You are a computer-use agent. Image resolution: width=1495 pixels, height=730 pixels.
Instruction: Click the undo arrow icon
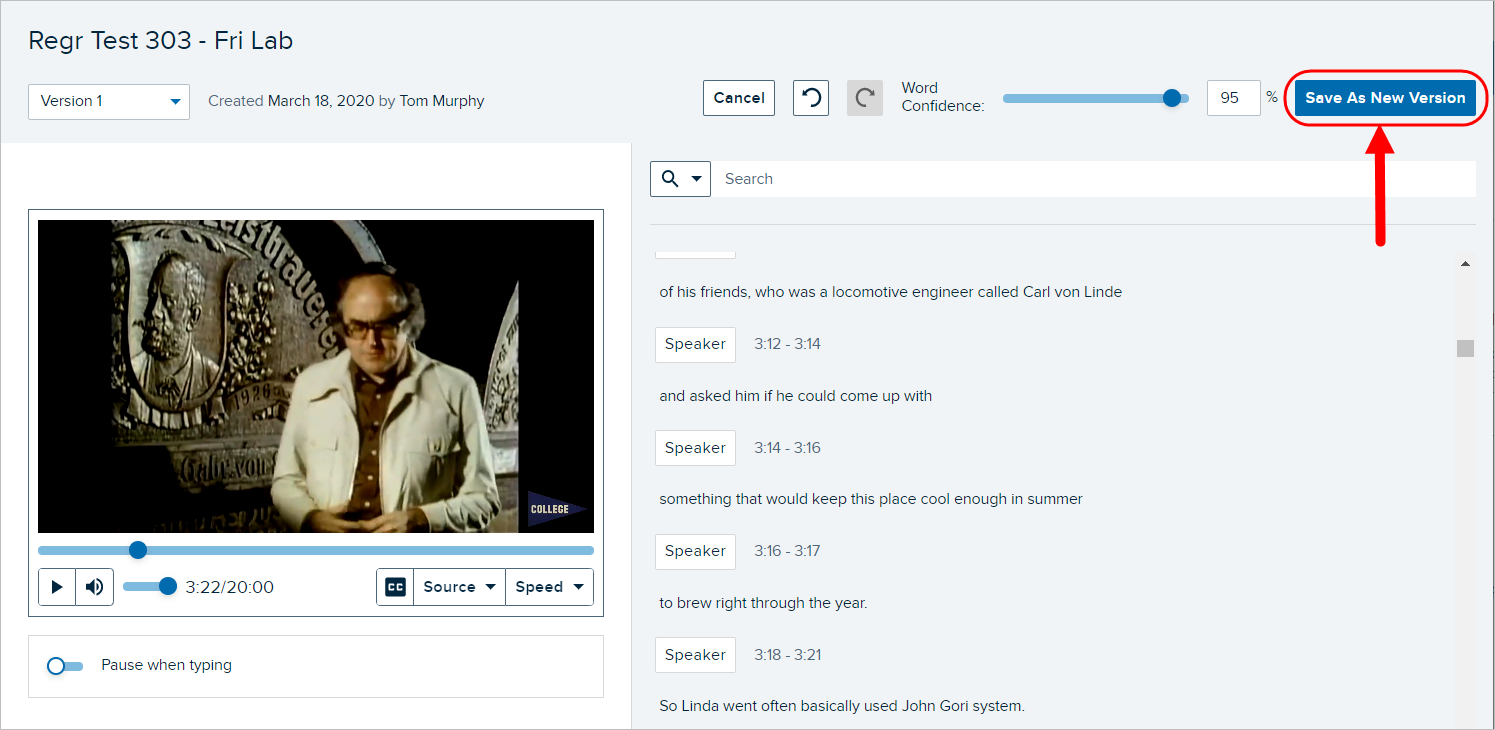811,98
